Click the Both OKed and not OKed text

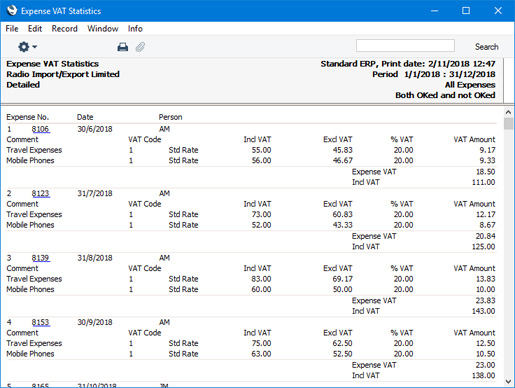(445, 95)
